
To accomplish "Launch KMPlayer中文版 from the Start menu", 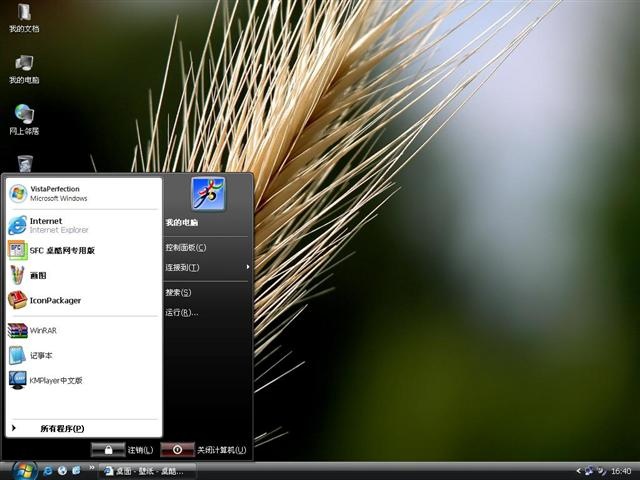I will (x=55, y=380).
